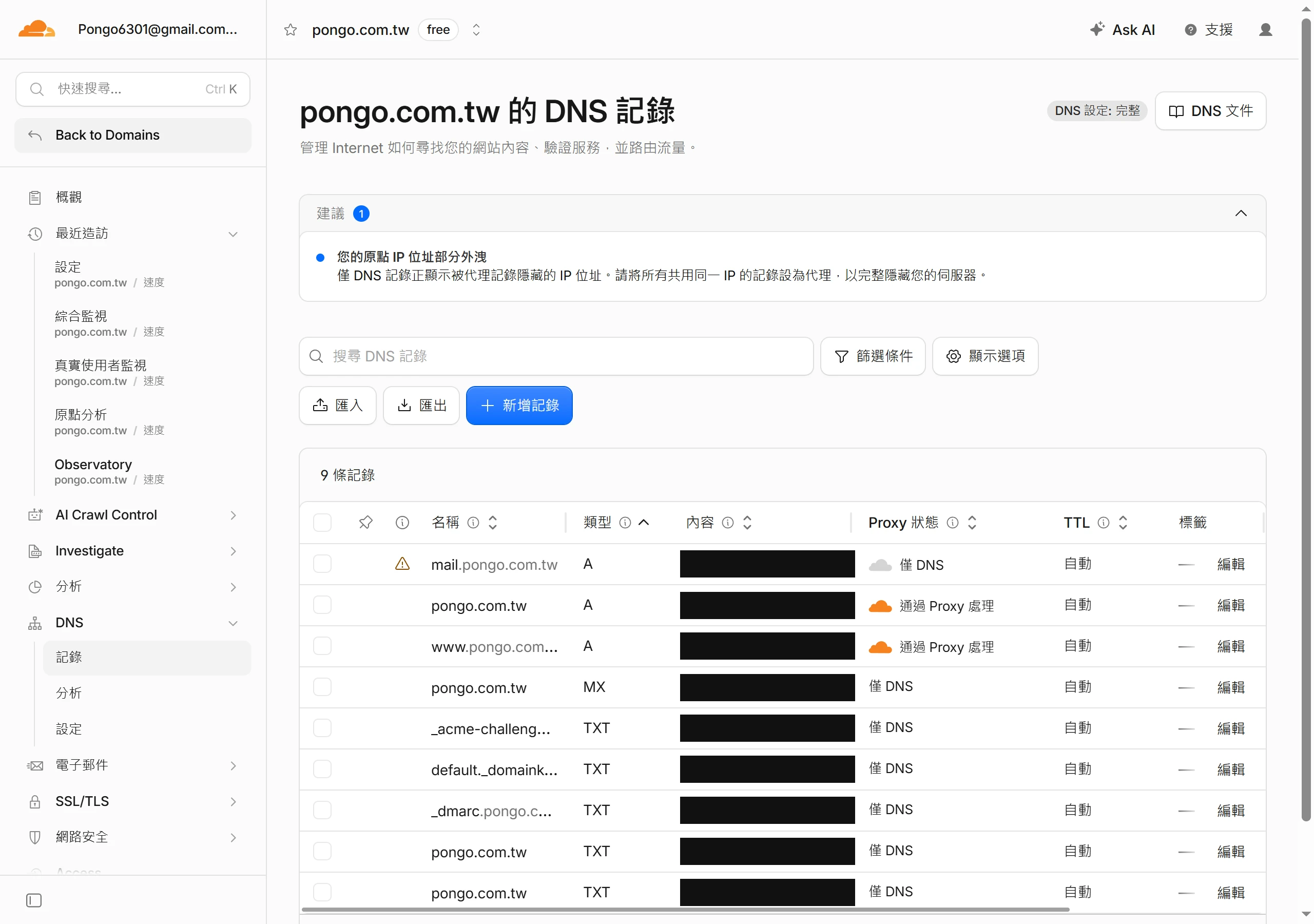This screenshot has height=924, width=1314.
Task: Click info icon next to Proxy 狀態 header
Action: (x=952, y=522)
